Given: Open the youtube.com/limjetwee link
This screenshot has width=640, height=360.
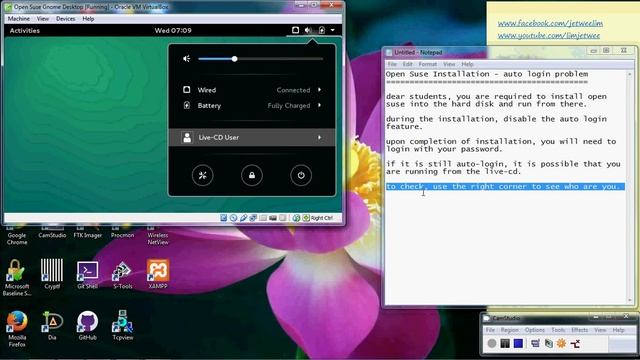Looking at the screenshot, I should click(x=549, y=36).
